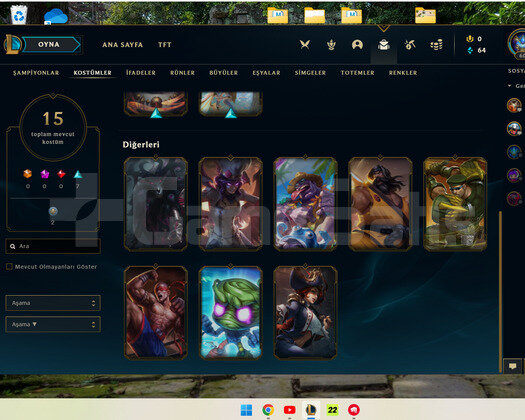525x420 pixels.
Task: Open the TOTEMLER tab
Action: tap(357, 73)
